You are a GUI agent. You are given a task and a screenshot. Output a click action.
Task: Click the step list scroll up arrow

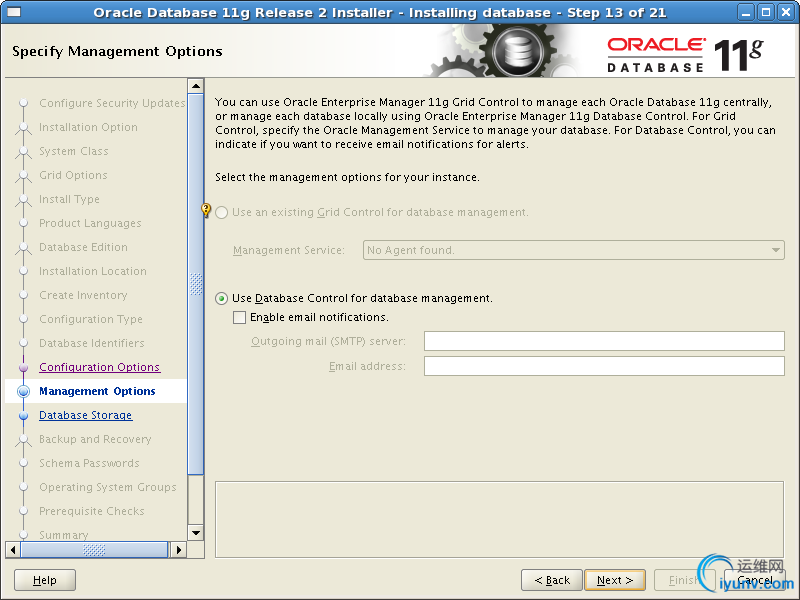(x=196, y=86)
